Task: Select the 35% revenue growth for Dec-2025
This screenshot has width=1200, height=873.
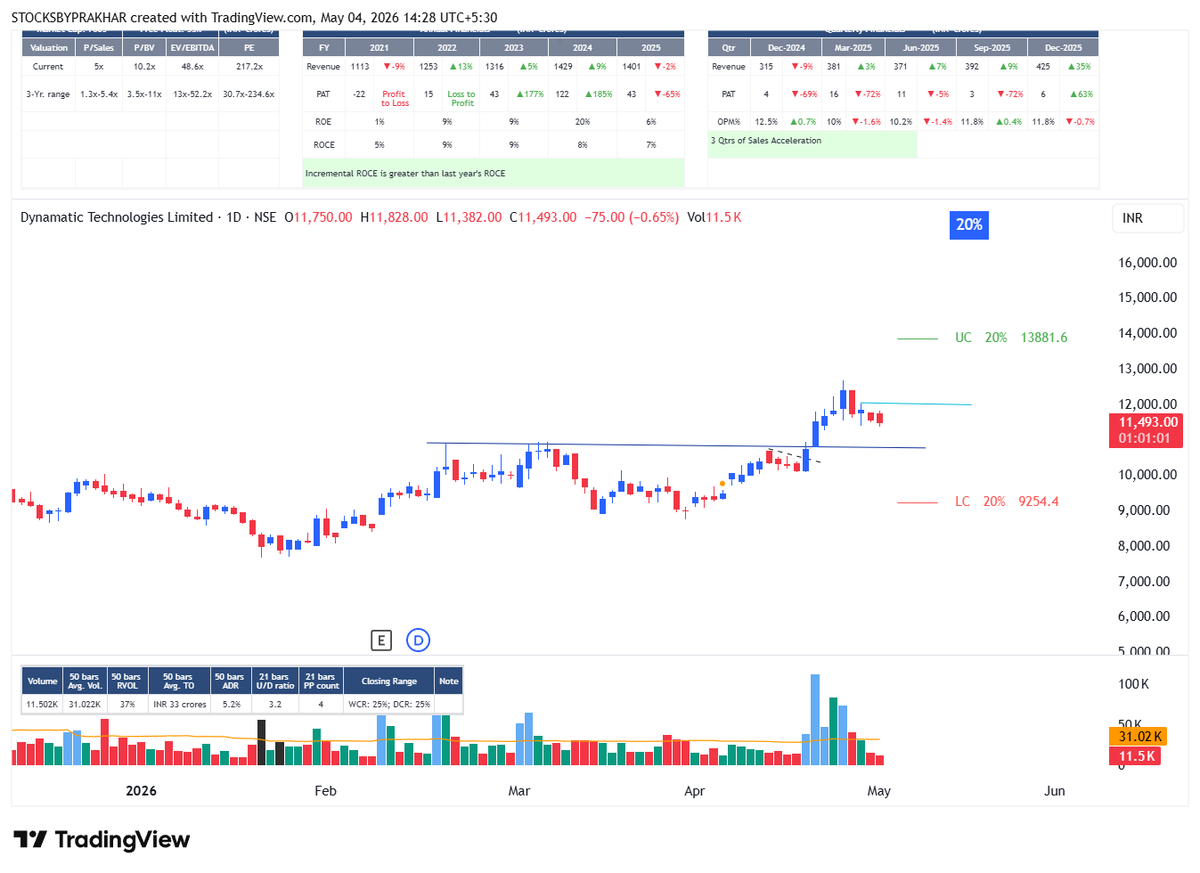Action: (x=1080, y=67)
